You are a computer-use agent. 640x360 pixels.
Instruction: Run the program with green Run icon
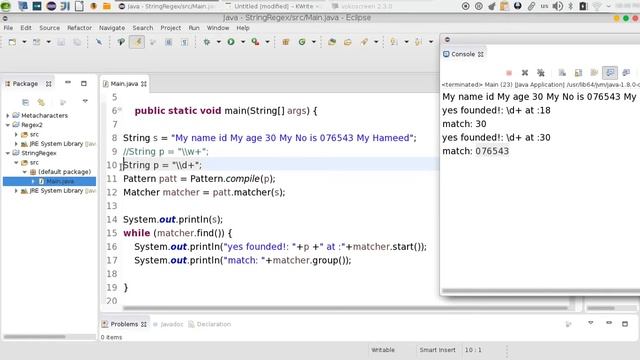pyautogui.click(x=231, y=42)
